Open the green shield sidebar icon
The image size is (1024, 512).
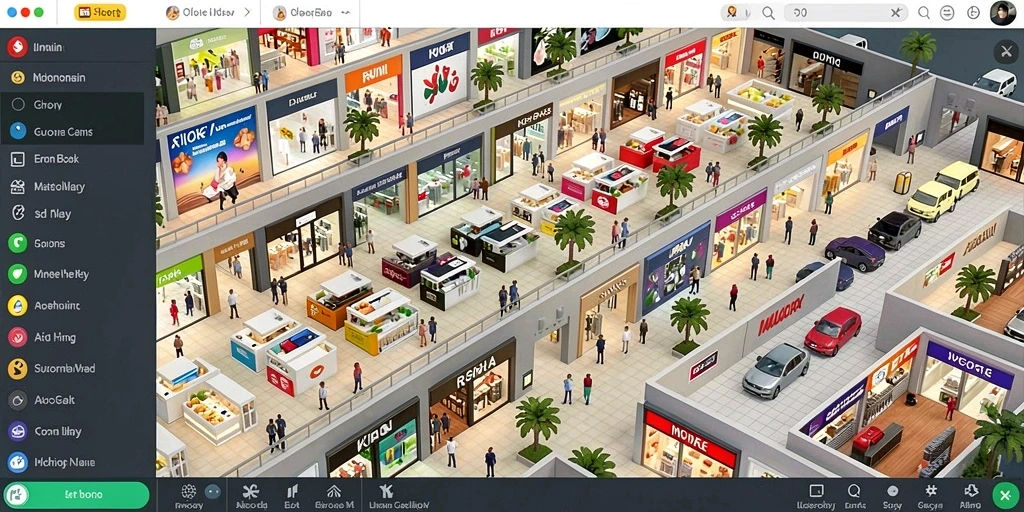[x=18, y=274]
